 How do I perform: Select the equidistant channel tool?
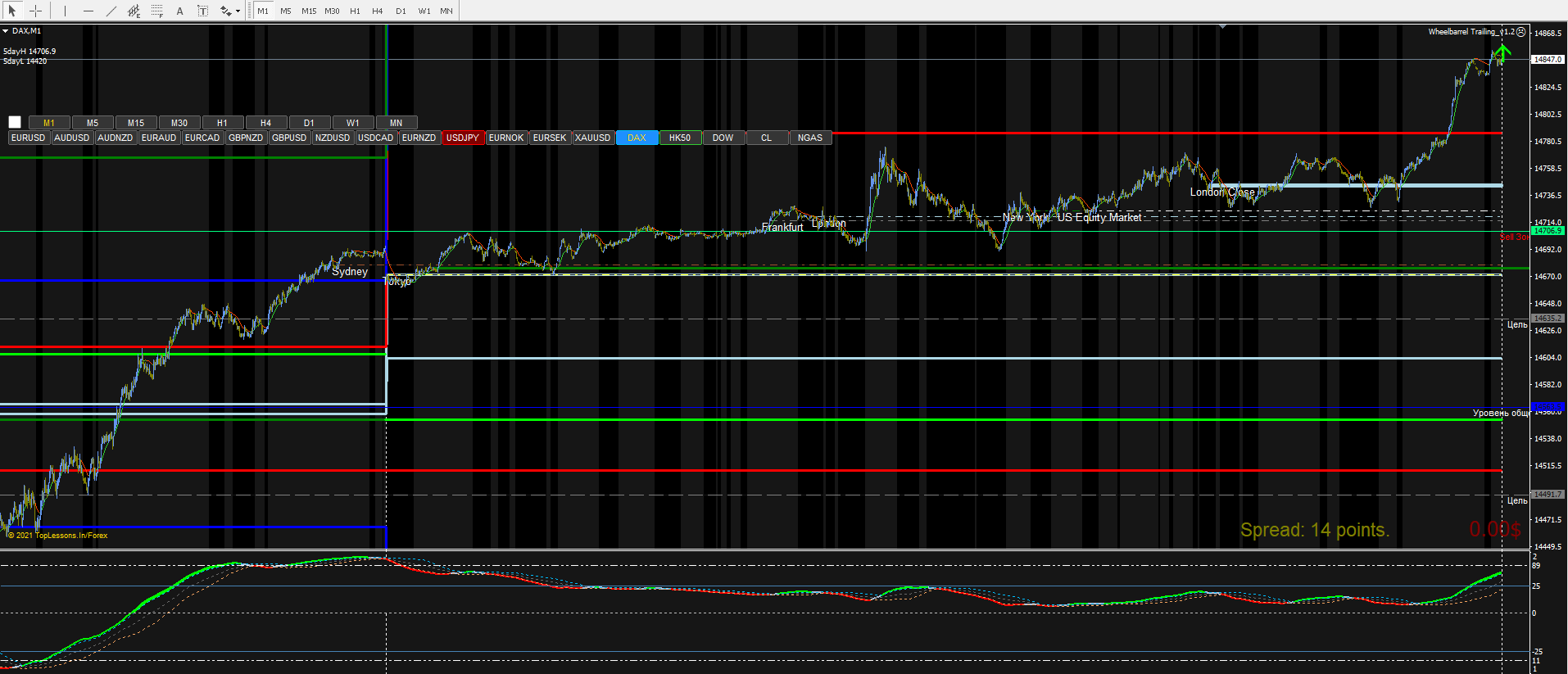coord(134,11)
